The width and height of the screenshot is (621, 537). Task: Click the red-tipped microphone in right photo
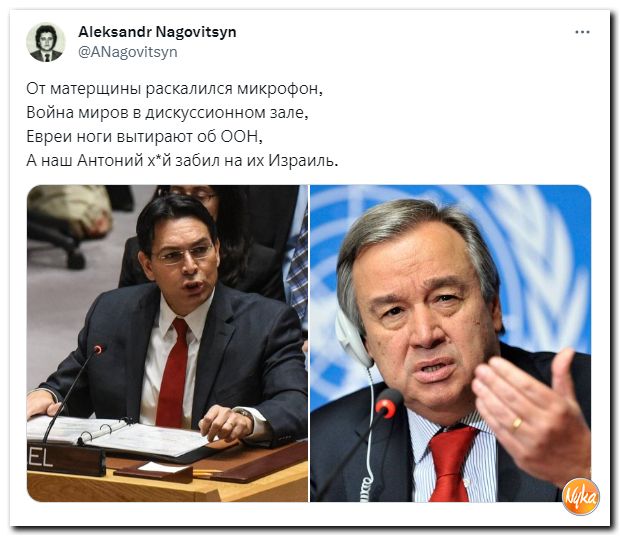(x=387, y=405)
